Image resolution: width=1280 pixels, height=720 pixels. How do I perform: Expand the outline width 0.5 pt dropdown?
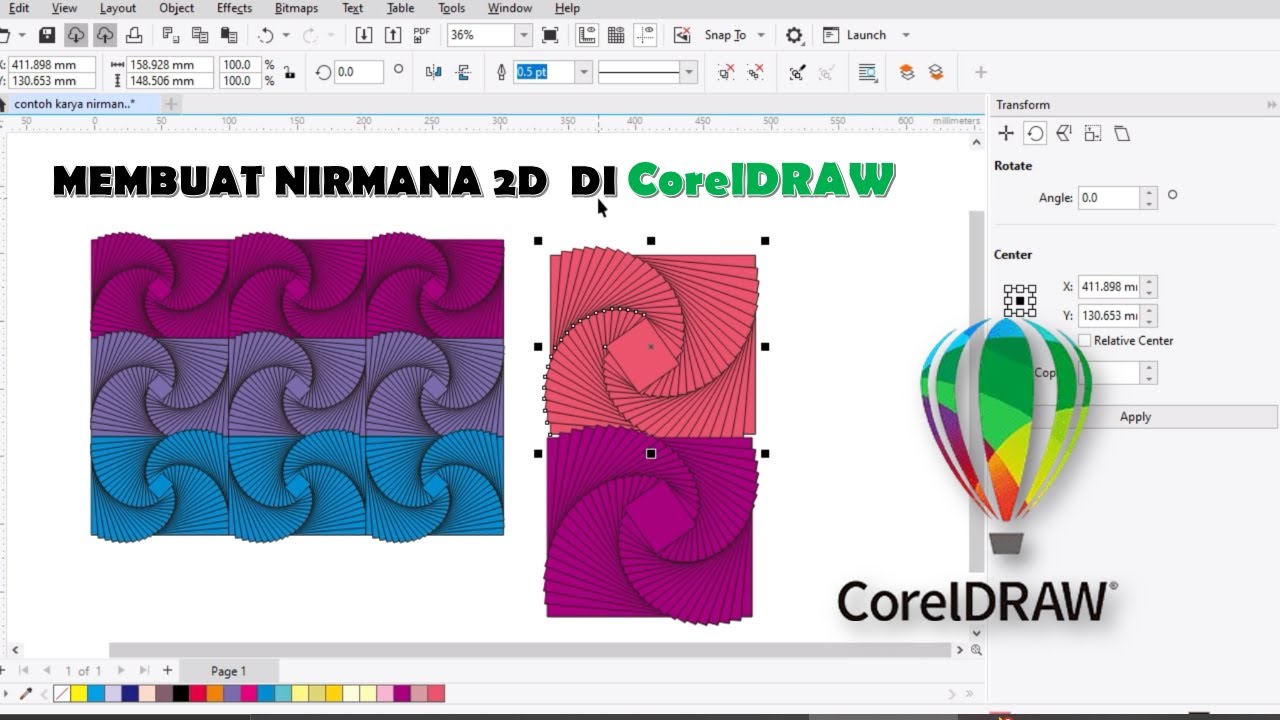[x=584, y=72]
